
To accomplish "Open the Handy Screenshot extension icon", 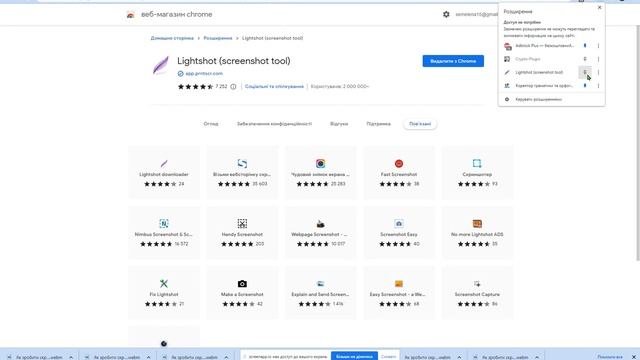I will [242, 223].
